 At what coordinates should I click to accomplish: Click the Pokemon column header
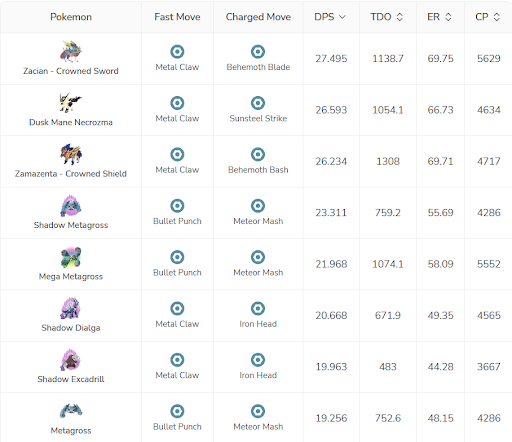[71, 17]
